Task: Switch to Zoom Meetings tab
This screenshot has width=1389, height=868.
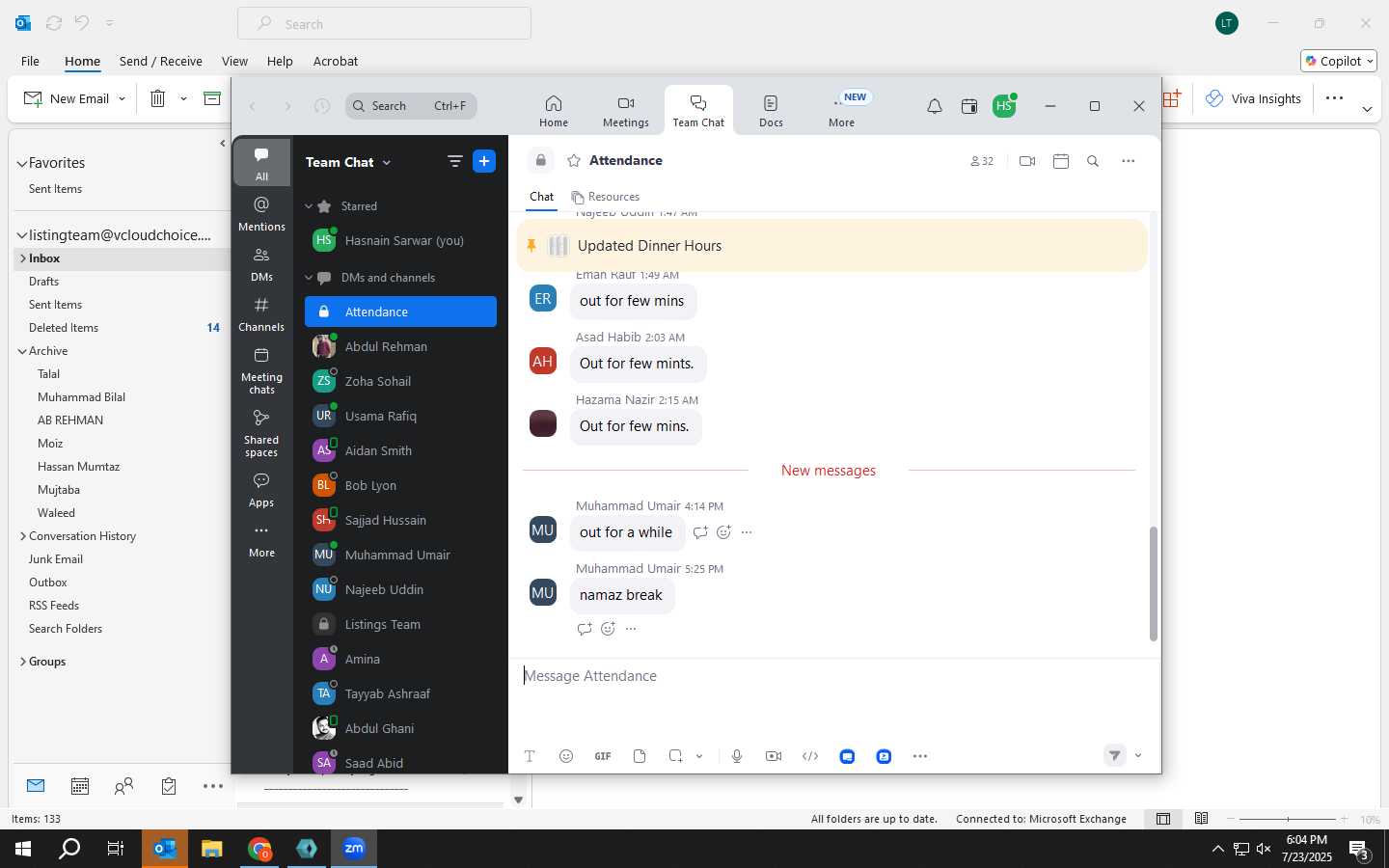Action: [626, 110]
